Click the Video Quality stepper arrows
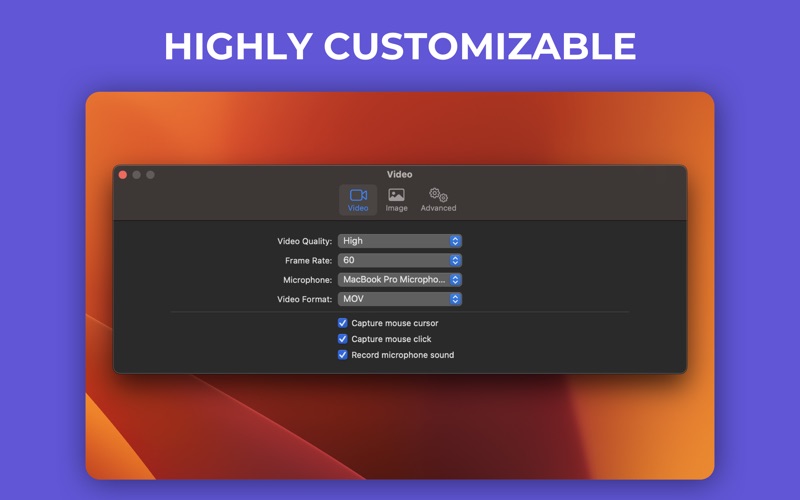800x500 pixels. pyautogui.click(x=455, y=241)
